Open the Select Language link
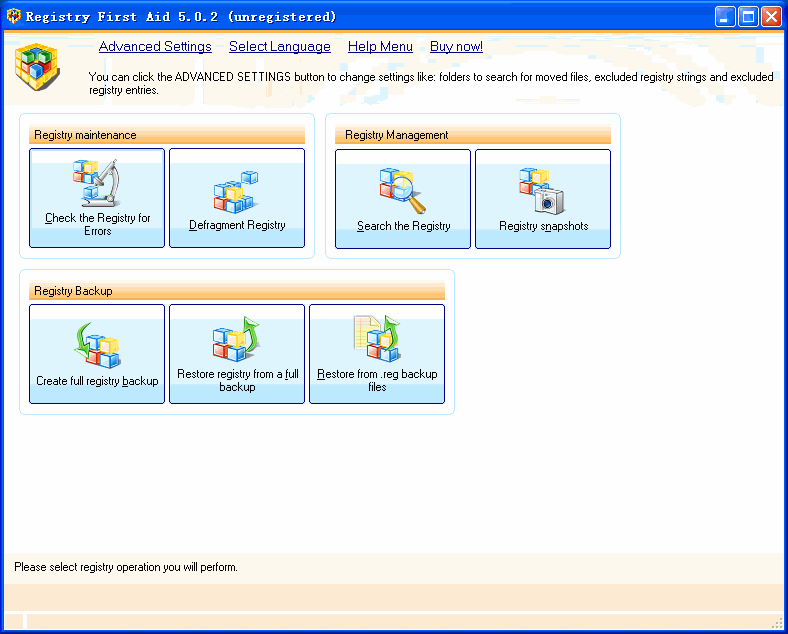 click(280, 46)
